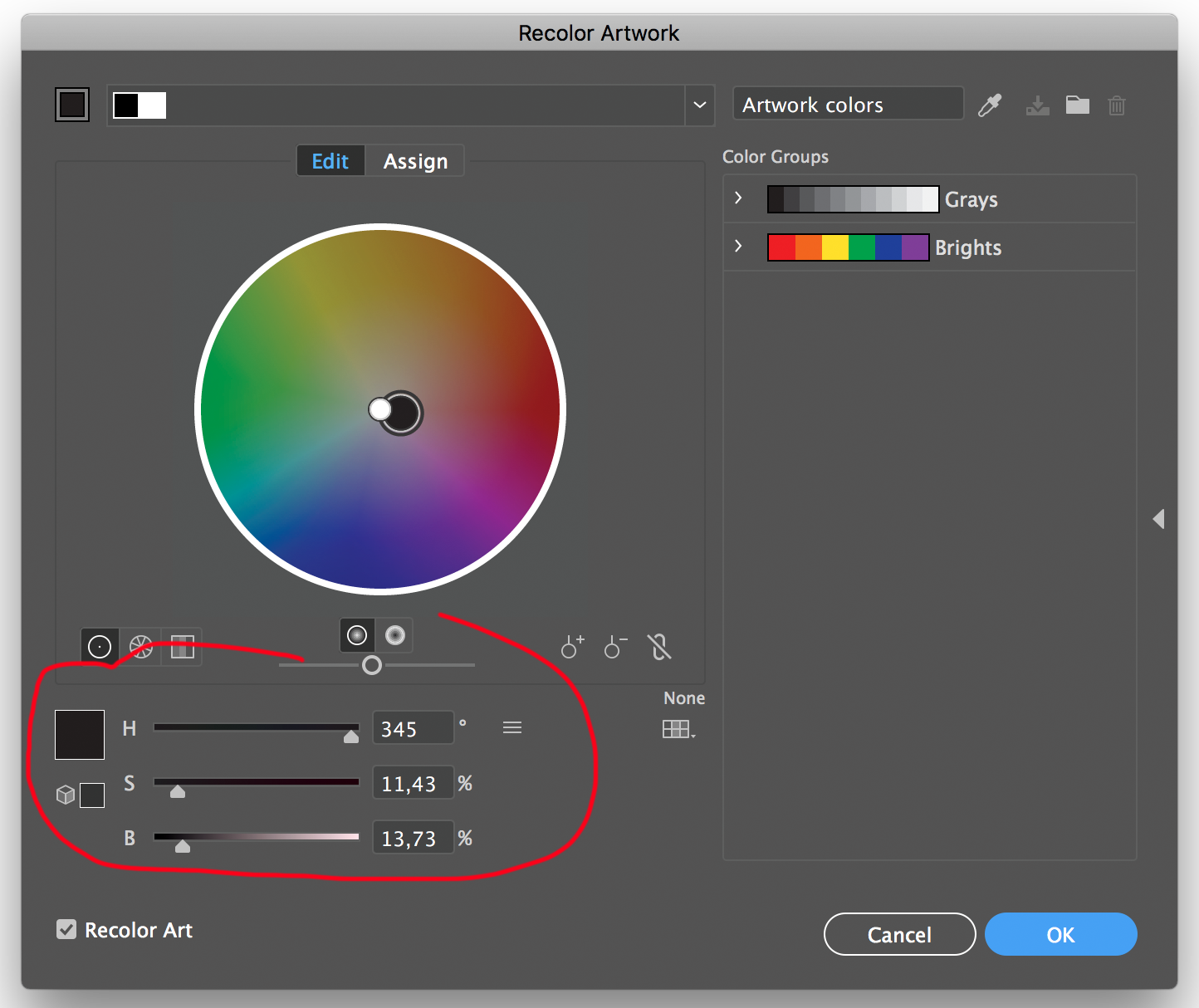Expand the Brights color group
The height and width of the screenshot is (1008, 1199).
click(x=738, y=246)
